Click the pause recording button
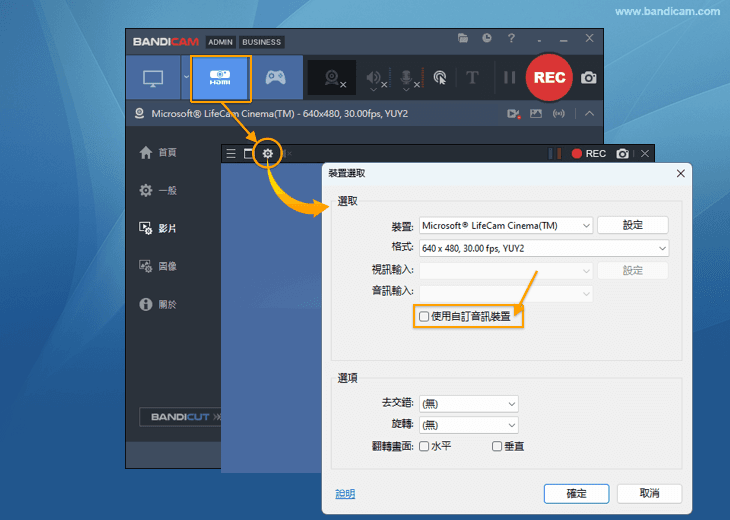 coord(509,77)
